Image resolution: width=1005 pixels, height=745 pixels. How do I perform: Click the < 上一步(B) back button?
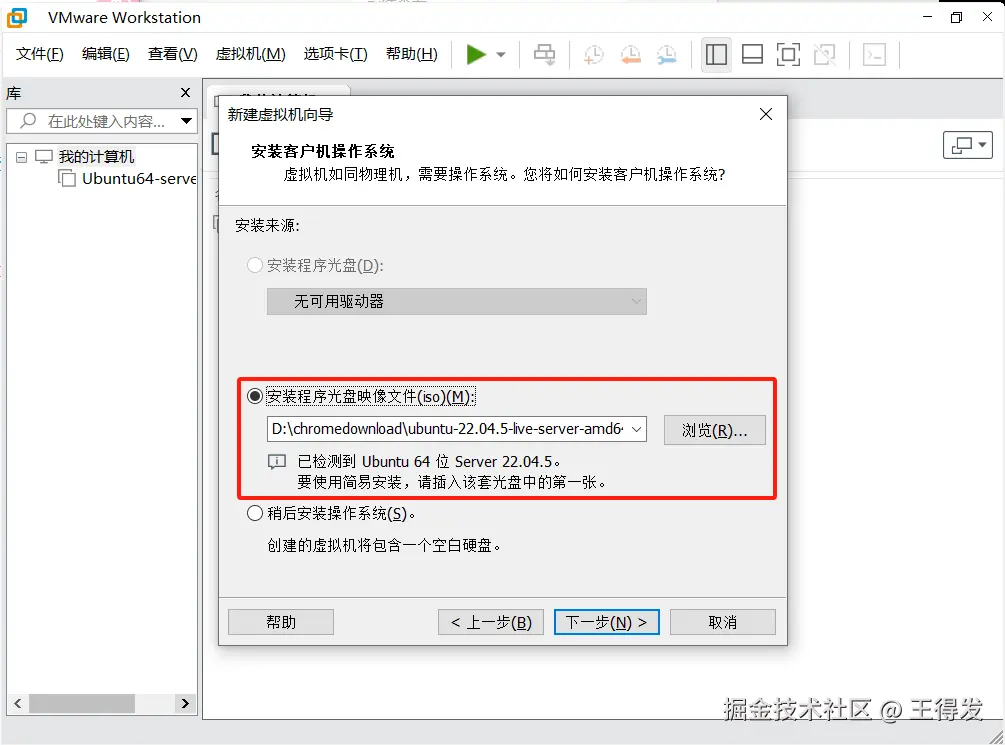491,622
